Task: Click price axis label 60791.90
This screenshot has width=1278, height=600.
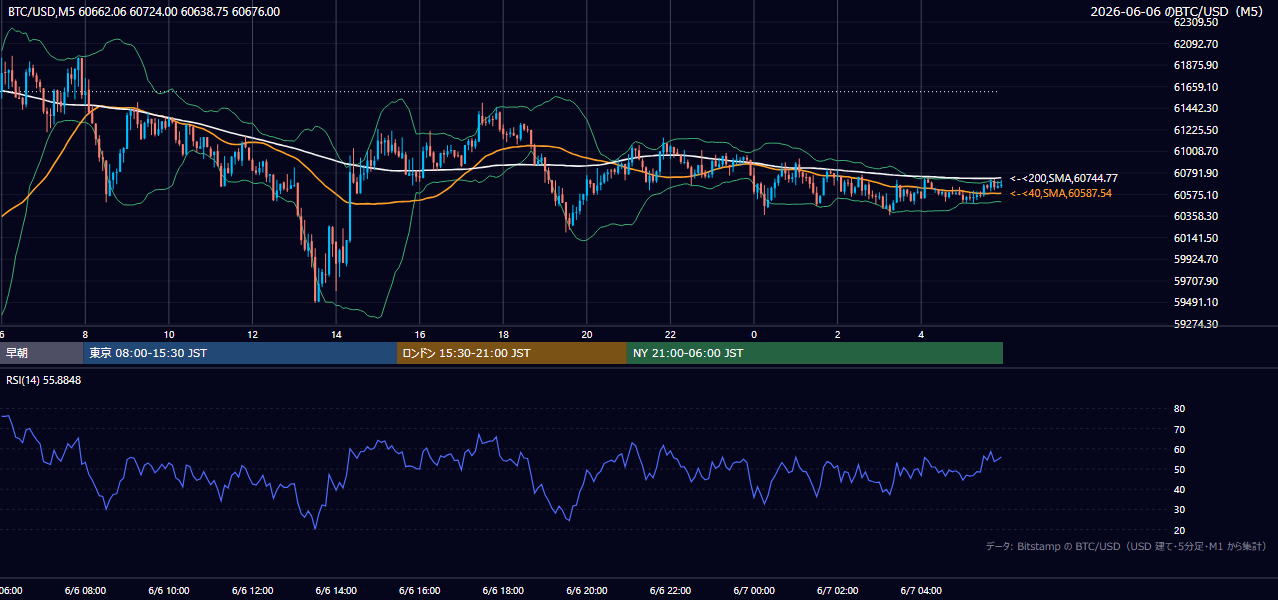Action: point(1195,173)
